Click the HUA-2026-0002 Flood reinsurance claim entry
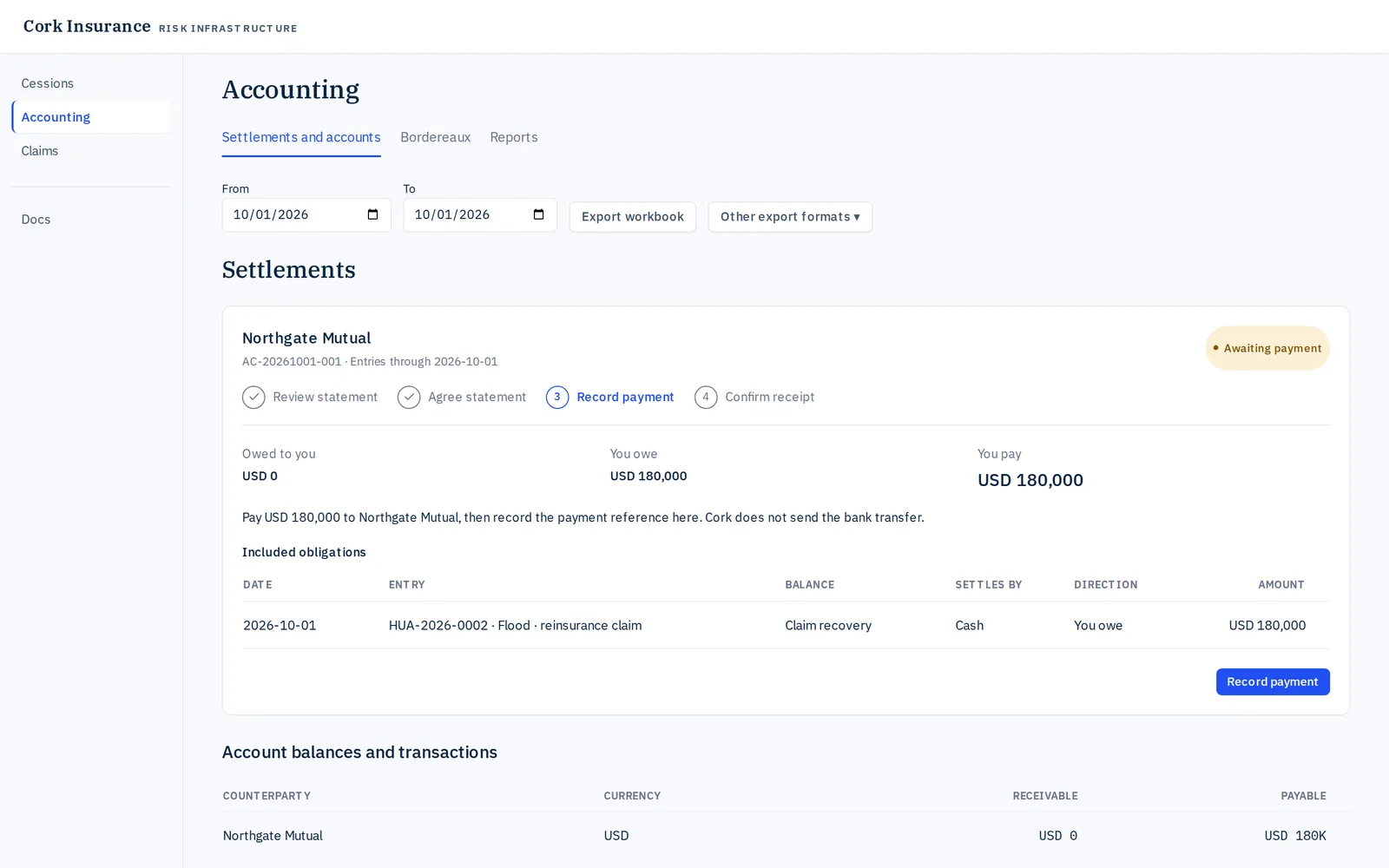The width and height of the screenshot is (1389, 868). point(516,625)
